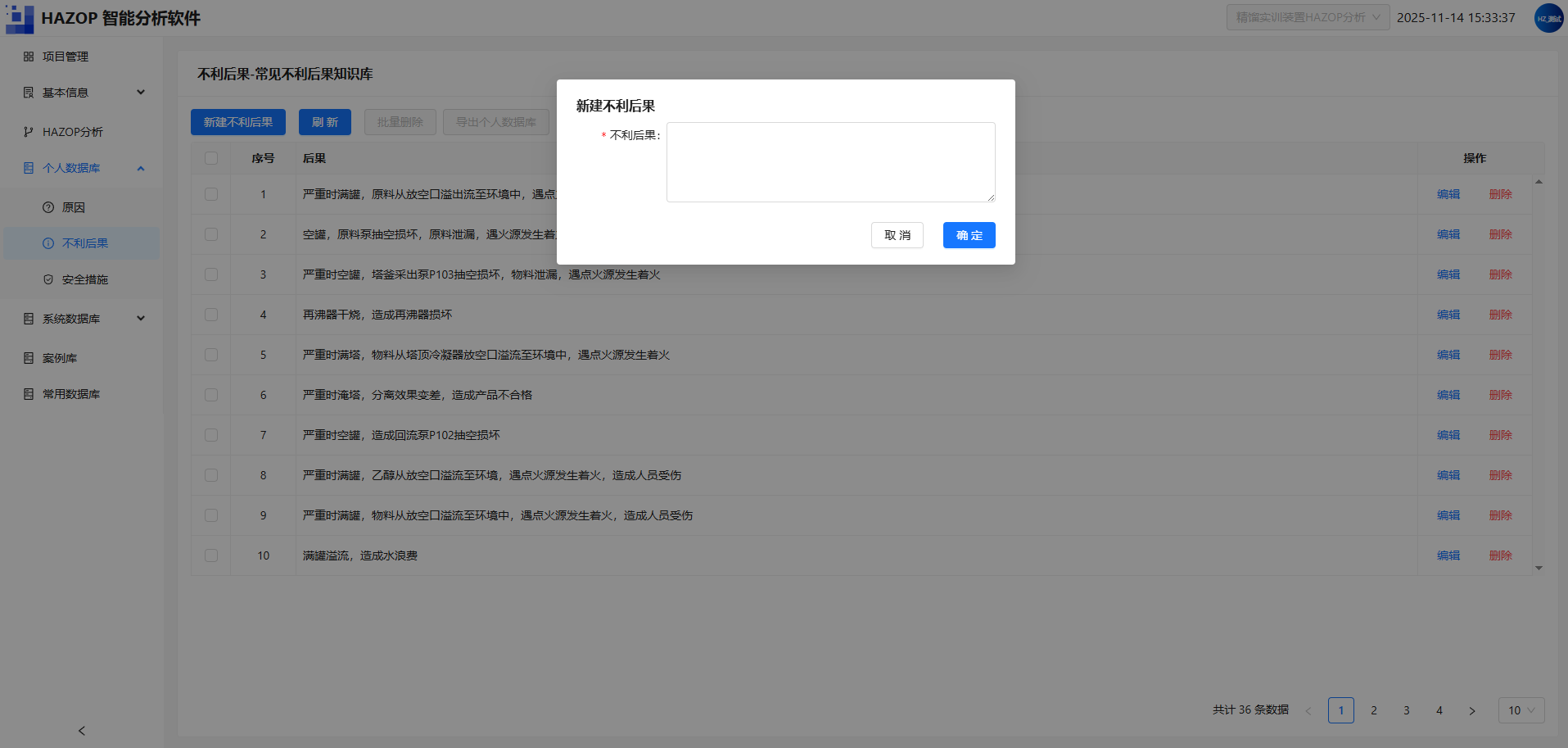Screen dimensions: 1568x748
Task: Click the 案例库 database icon
Action: [x=29, y=358]
